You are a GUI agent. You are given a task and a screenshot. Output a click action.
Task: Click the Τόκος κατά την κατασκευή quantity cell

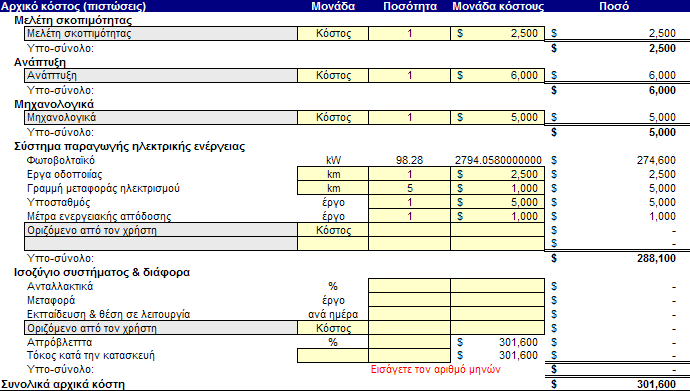point(409,355)
